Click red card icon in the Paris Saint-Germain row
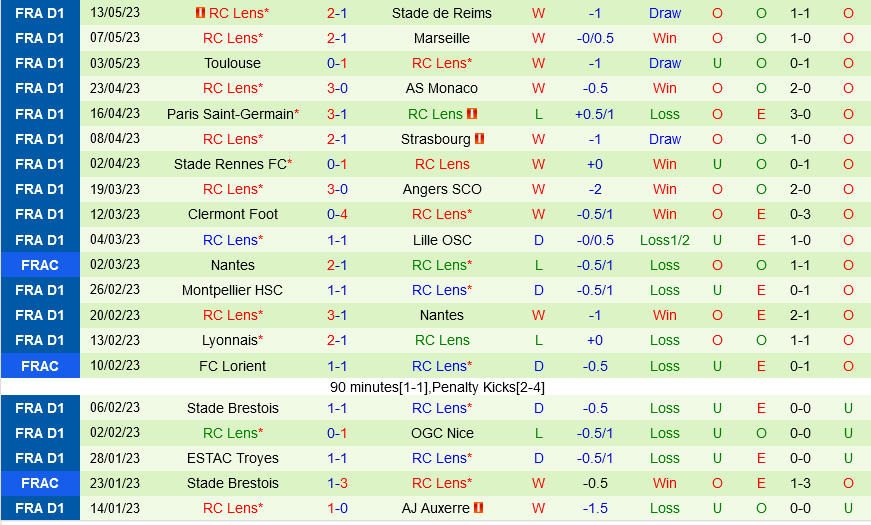871x525 pixels. [472, 114]
